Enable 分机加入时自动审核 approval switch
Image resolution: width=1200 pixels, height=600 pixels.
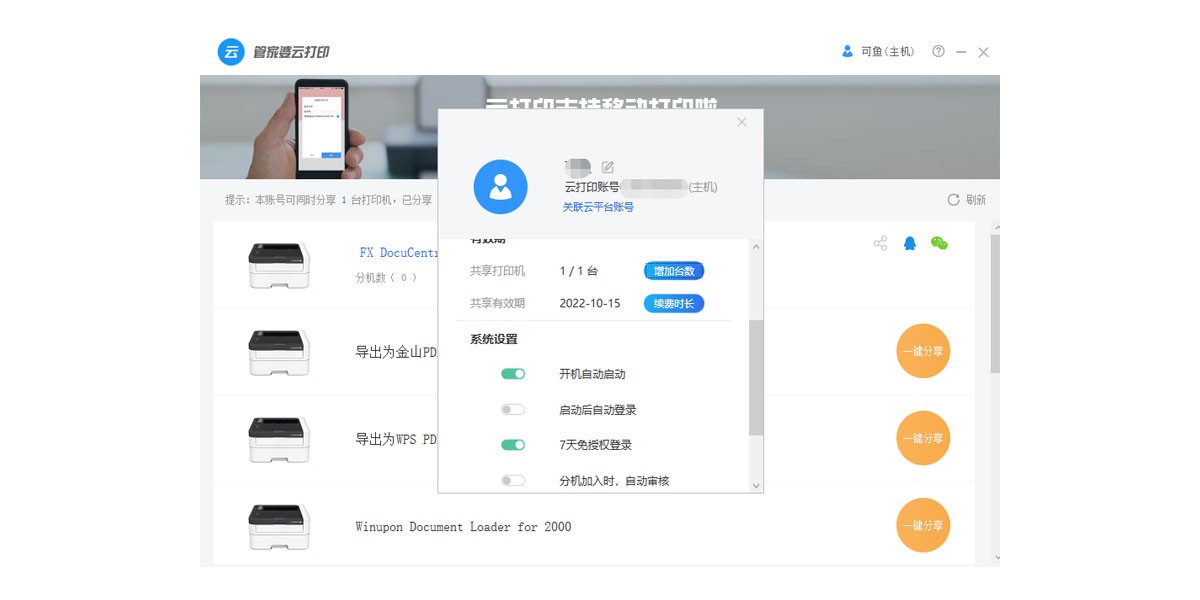(513, 480)
